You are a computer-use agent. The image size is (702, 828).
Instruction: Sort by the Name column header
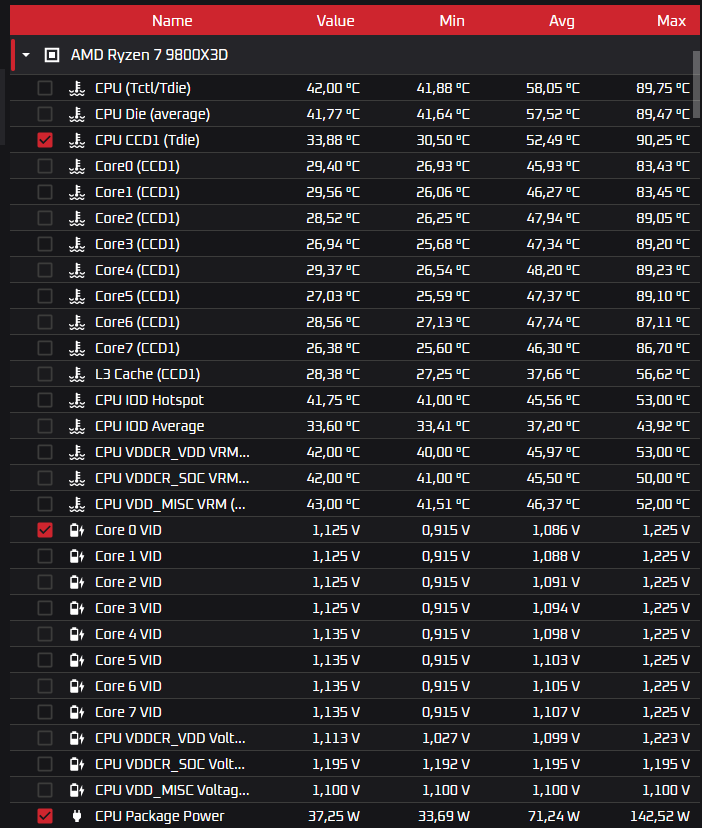pyautogui.click(x=172, y=21)
